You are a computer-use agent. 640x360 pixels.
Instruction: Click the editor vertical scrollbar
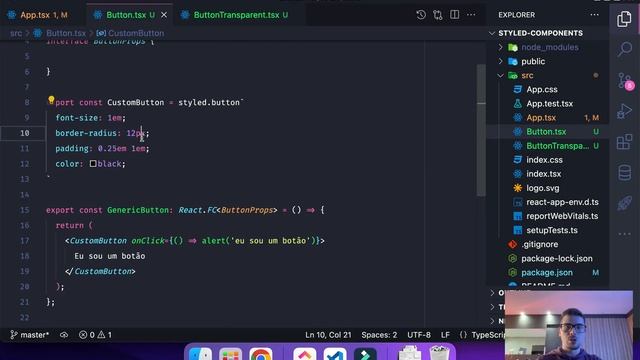tap(481, 131)
